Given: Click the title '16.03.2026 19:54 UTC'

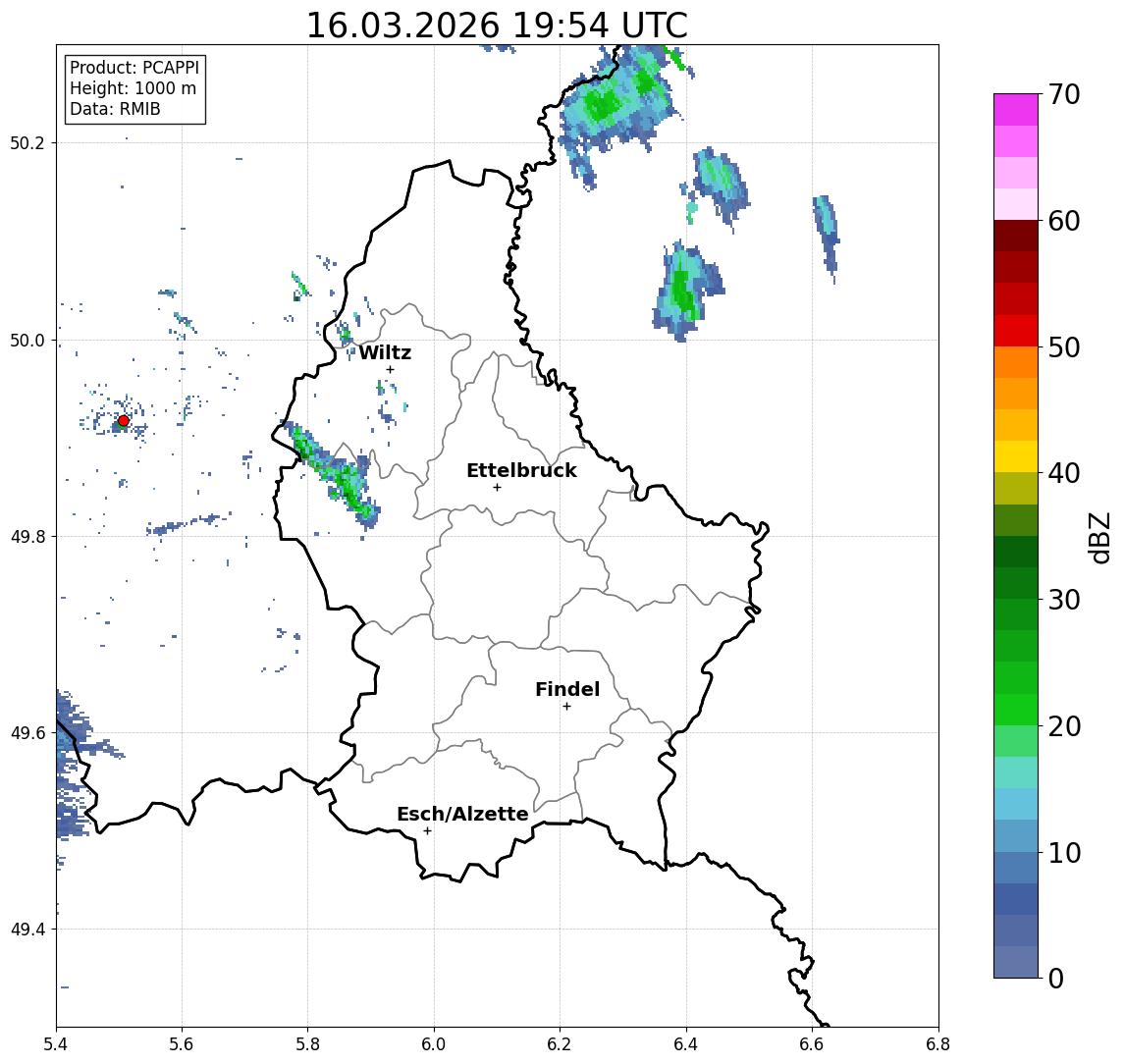Looking at the screenshot, I should pos(497,26).
